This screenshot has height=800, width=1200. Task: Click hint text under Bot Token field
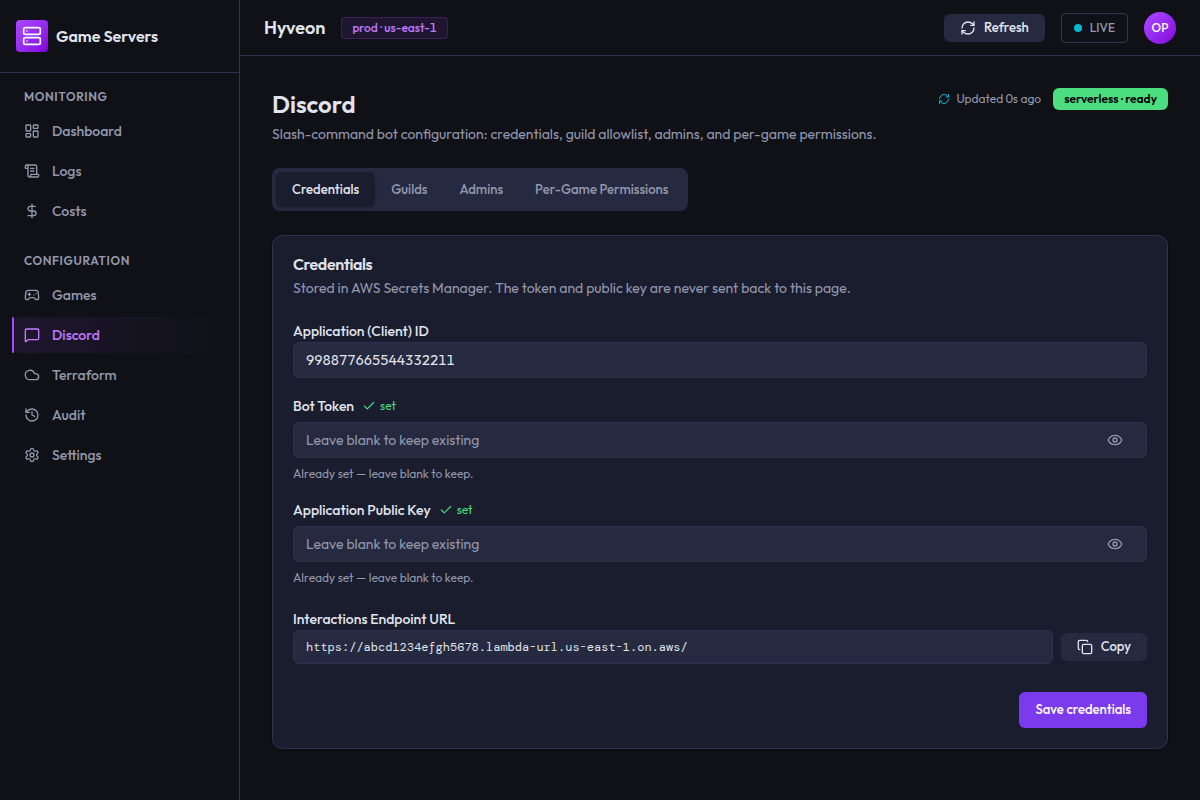(383, 474)
